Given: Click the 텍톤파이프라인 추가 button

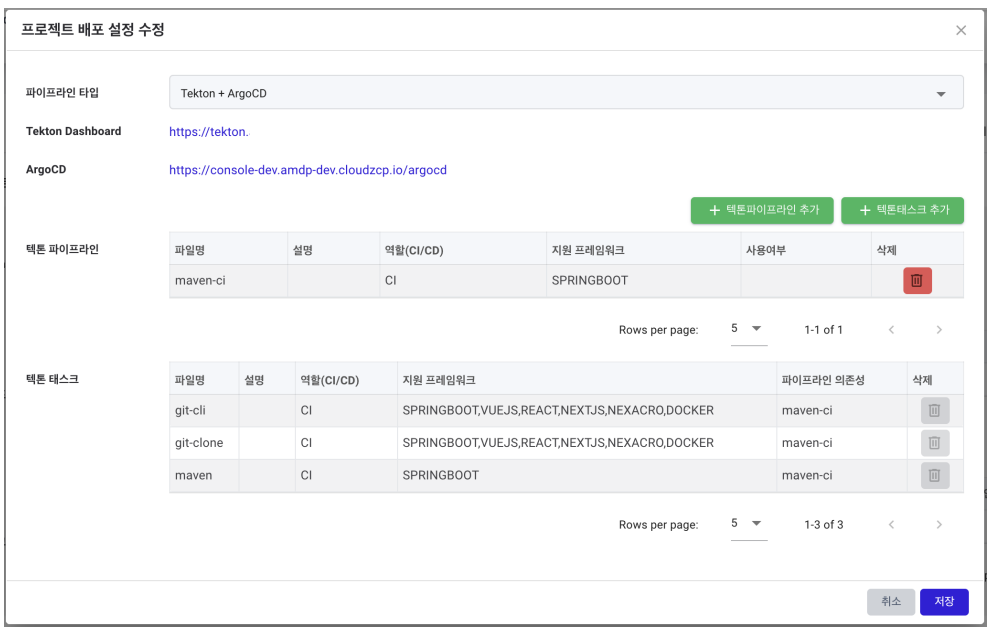Looking at the screenshot, I should 762,210.
